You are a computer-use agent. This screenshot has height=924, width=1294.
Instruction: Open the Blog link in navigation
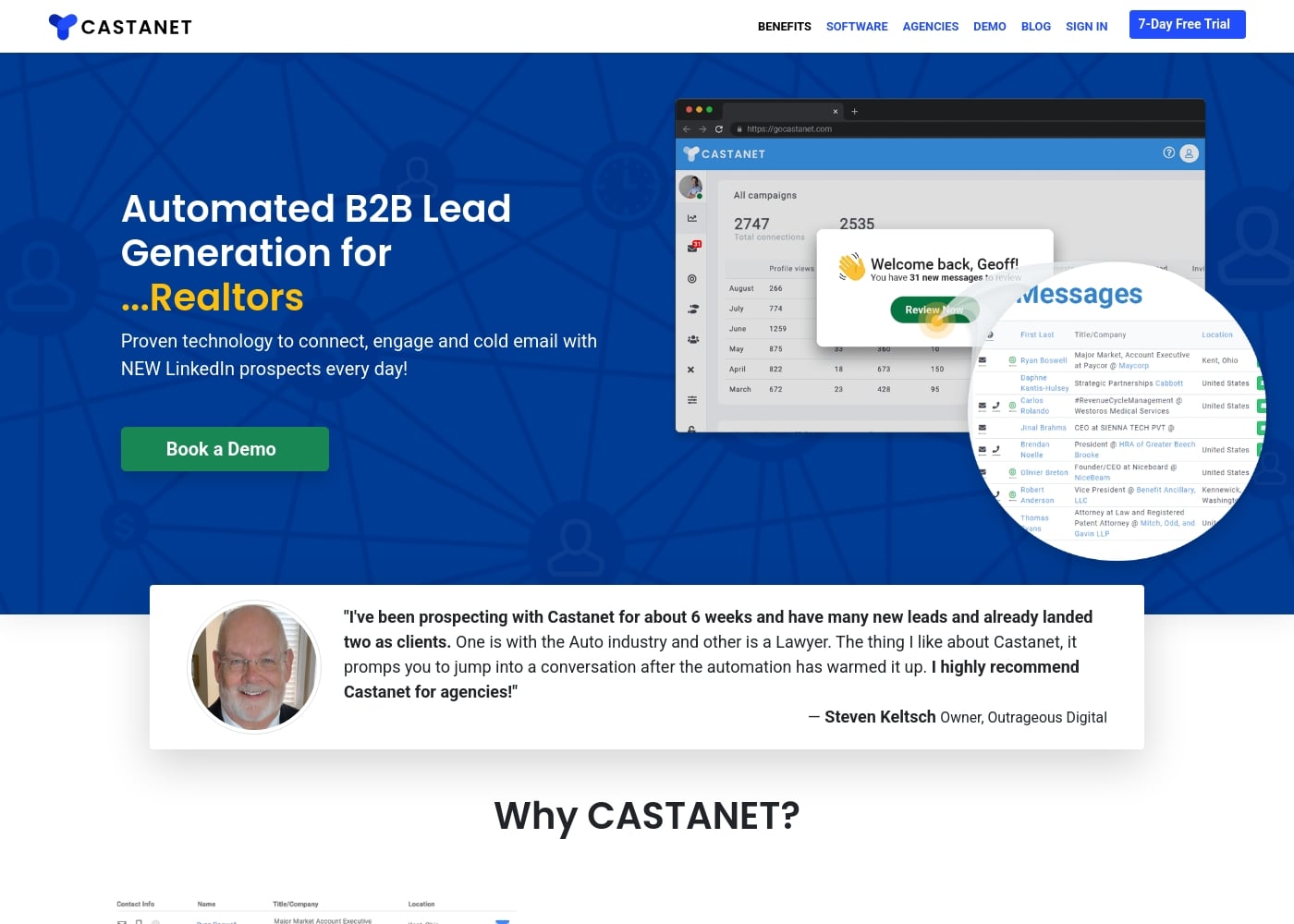pos(1035,27)
